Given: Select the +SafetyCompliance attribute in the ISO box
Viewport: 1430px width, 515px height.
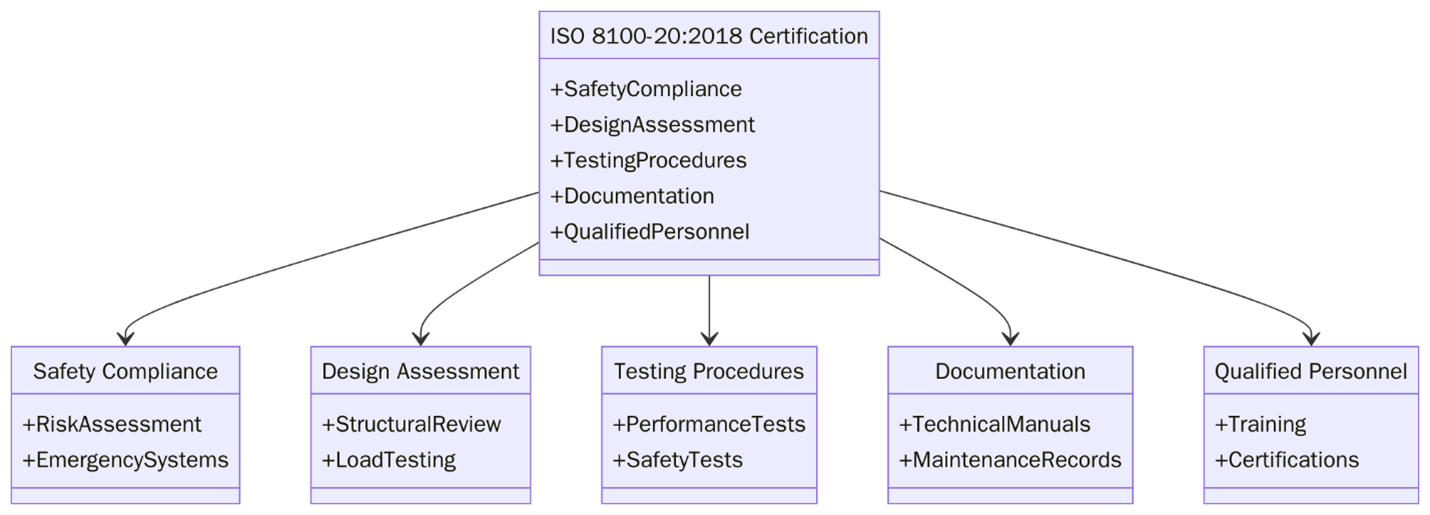Looking at the screenshot, I should (x=646, y=89).
